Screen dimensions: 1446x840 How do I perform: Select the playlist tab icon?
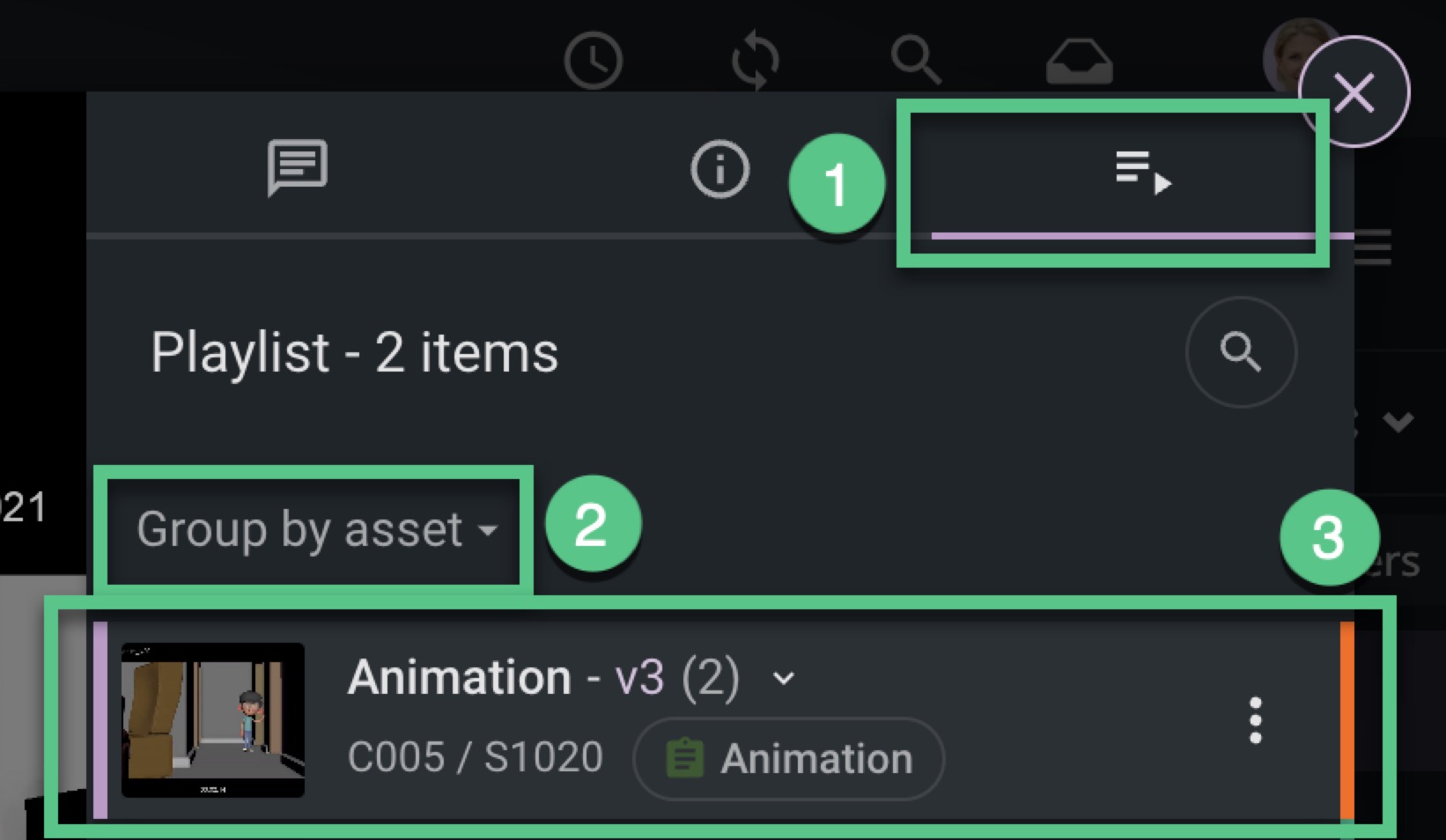(x=1142, y=172)
